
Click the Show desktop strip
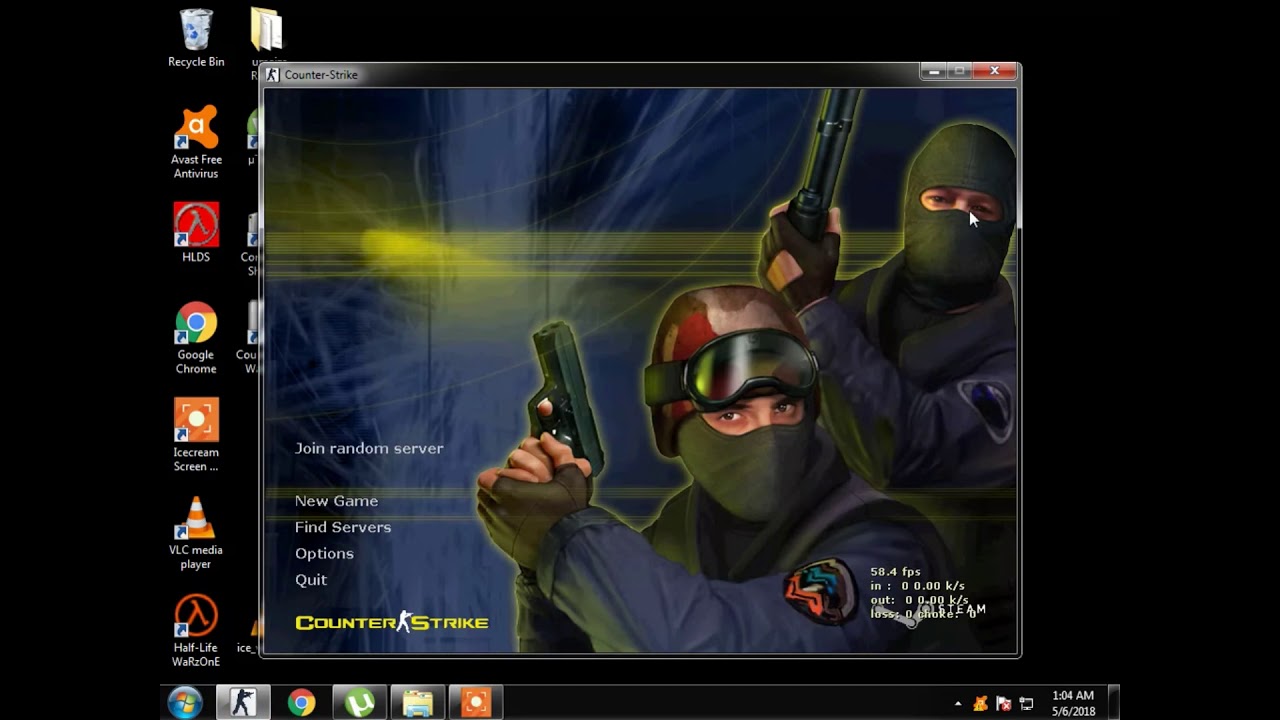[x=1114, y=703]
